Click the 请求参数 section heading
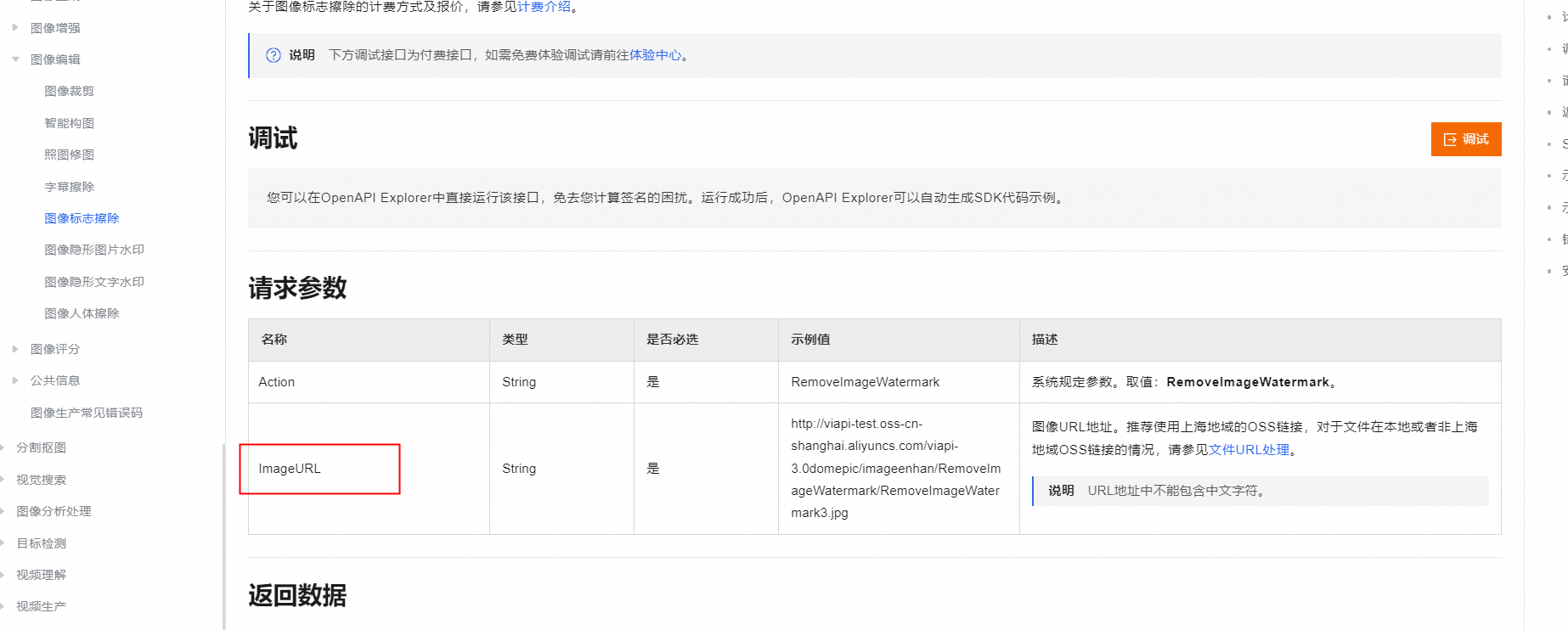The height and width of the screenshot is (630, 1568). (x=297, y=288)
